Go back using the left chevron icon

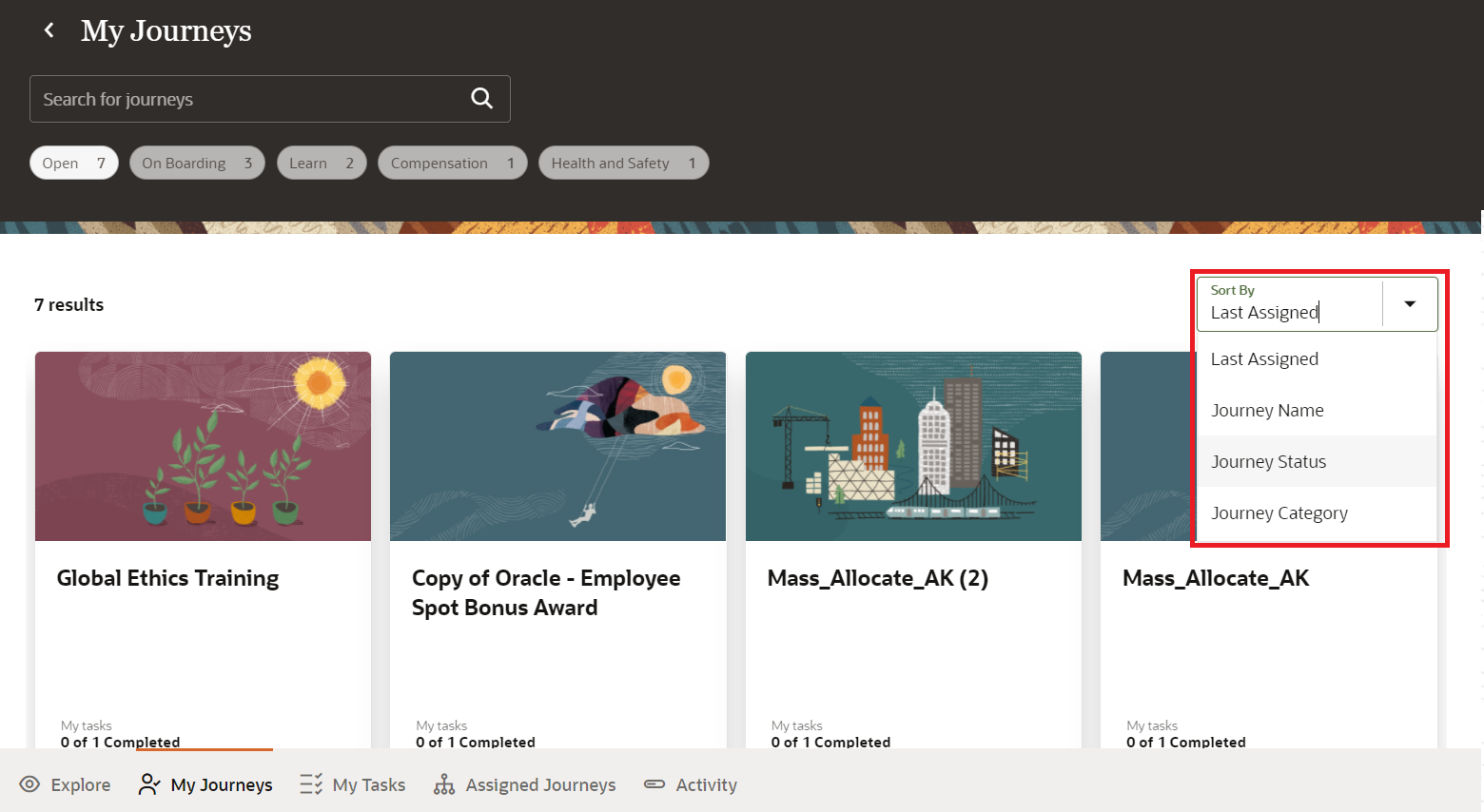[49, 30]
